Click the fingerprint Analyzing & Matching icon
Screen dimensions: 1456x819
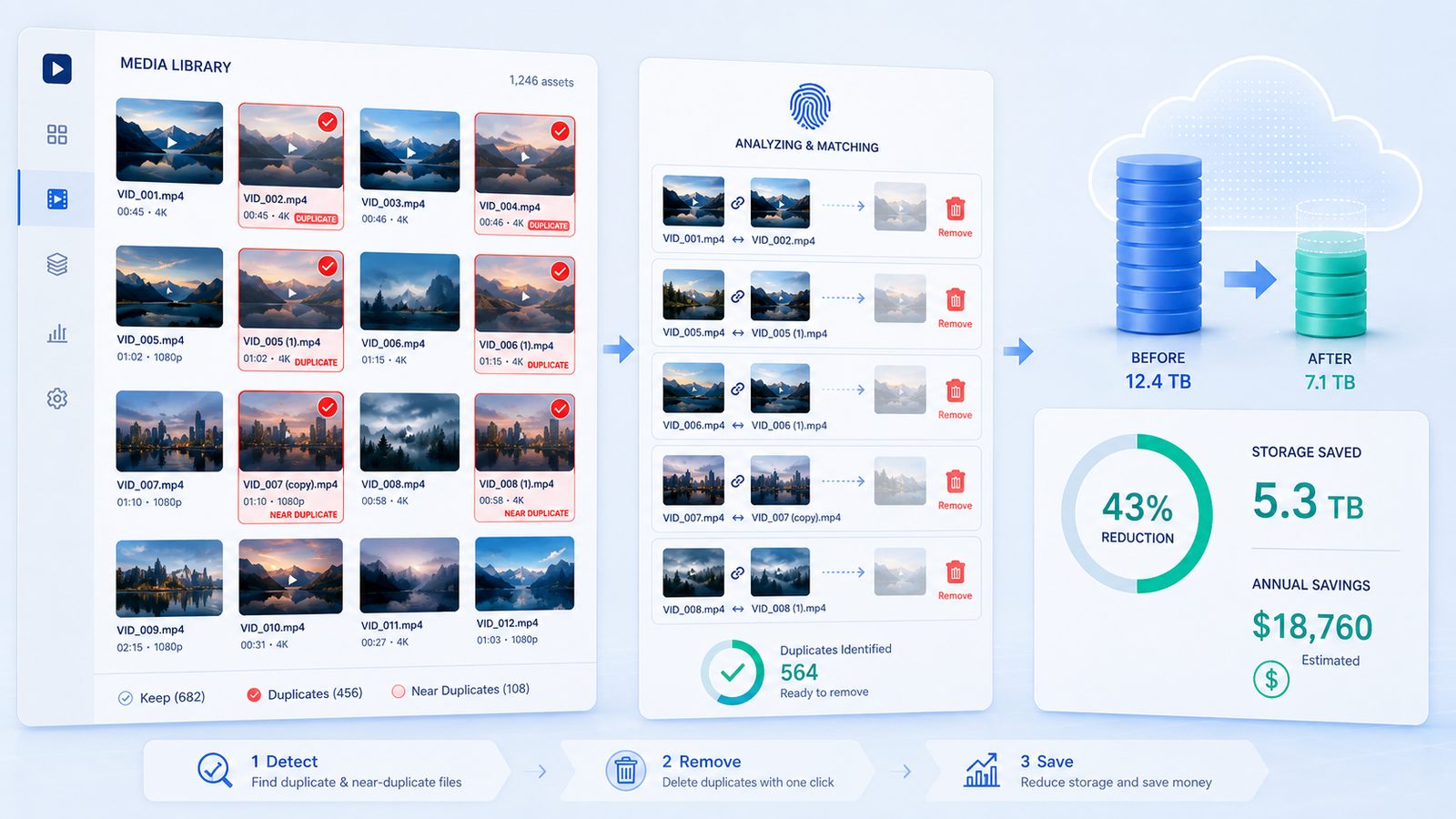809,106
